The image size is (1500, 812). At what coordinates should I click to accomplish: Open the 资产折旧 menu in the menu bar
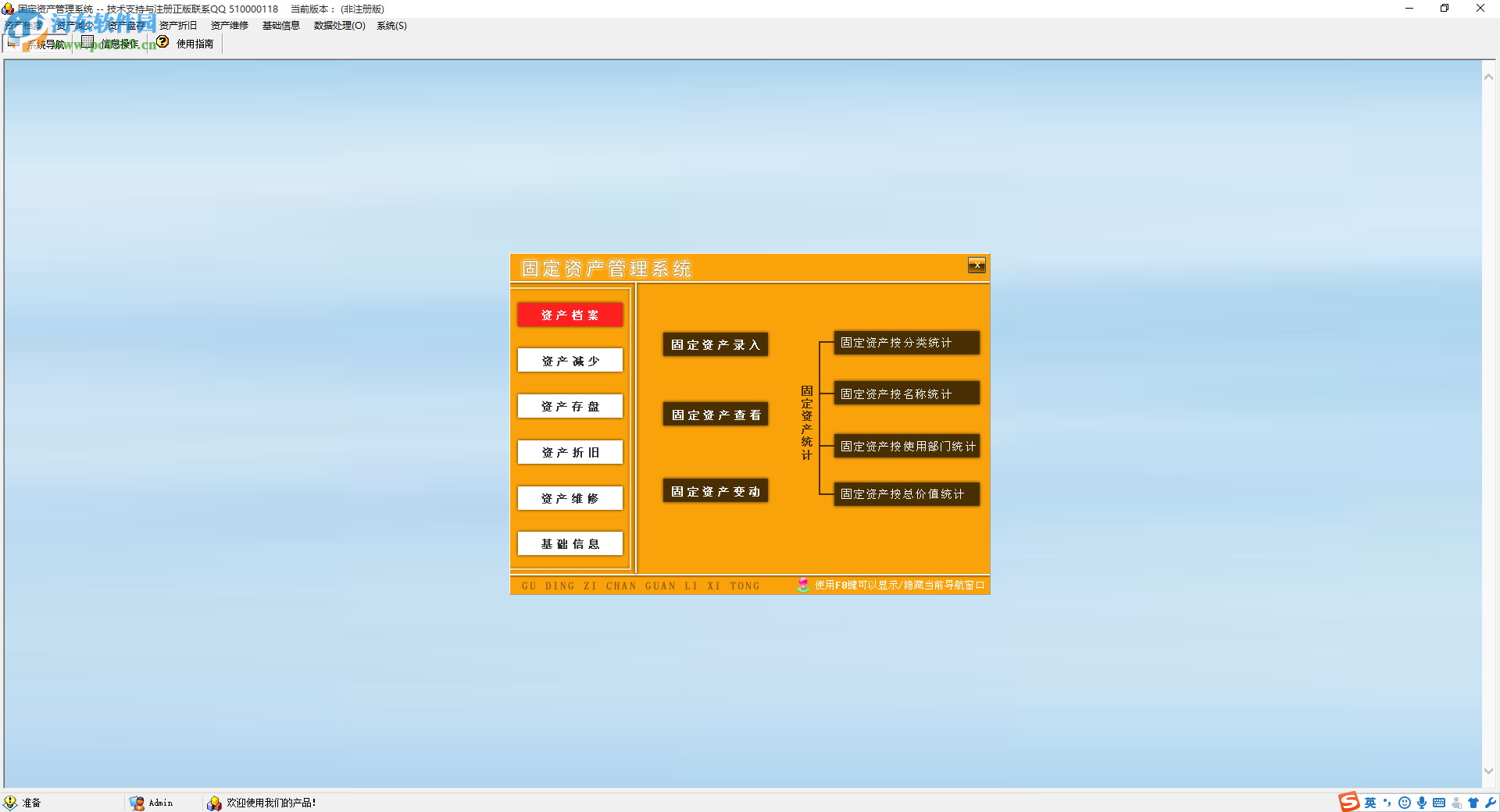point(178,26)
